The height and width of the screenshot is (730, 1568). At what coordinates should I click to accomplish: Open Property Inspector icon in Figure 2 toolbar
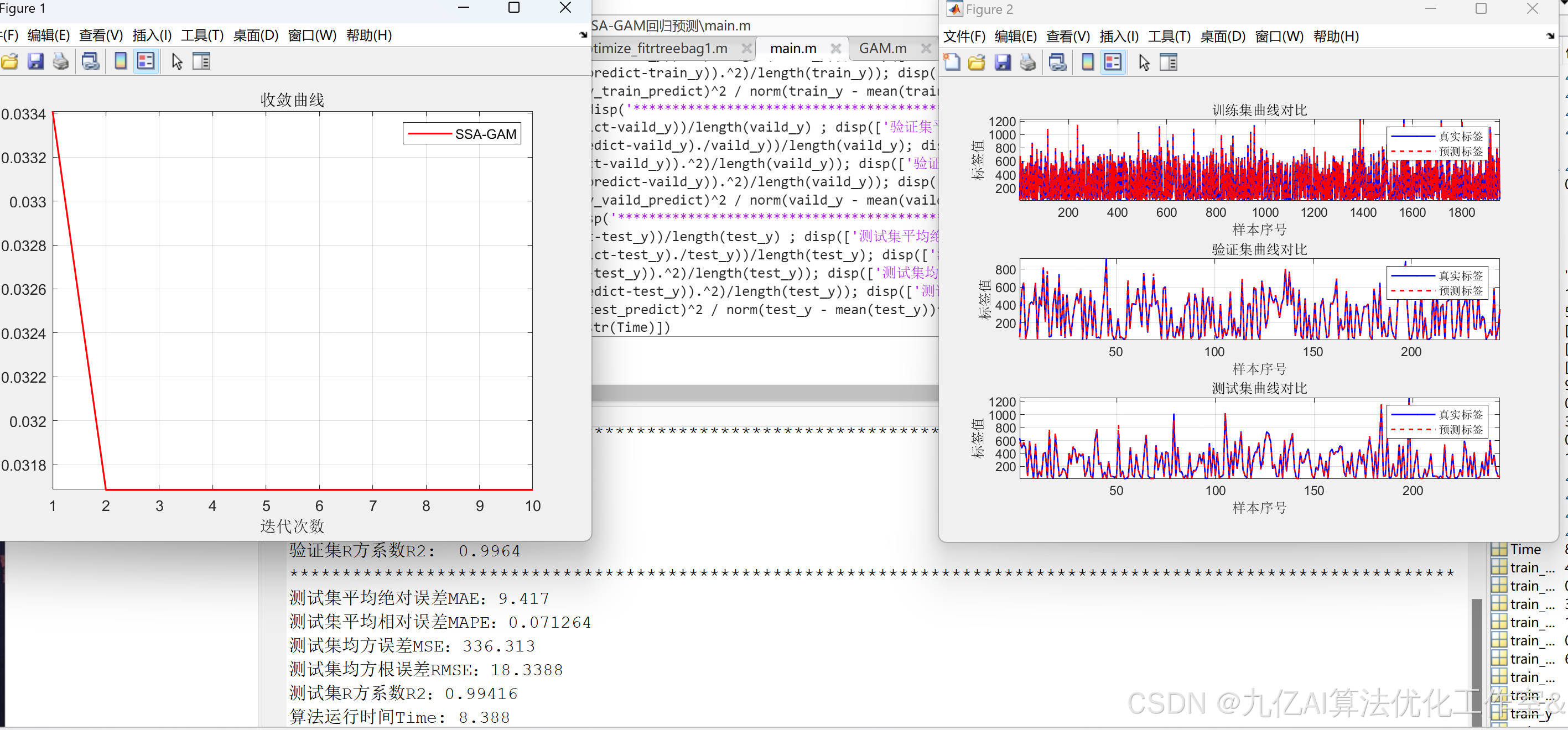pos(1168,62)
